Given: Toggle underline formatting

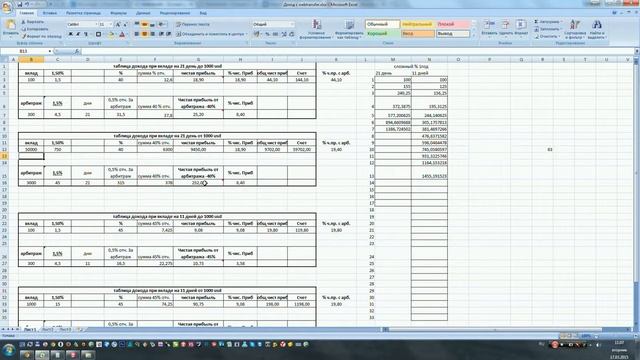Looking at the screenshot, I should pos(86,35).
